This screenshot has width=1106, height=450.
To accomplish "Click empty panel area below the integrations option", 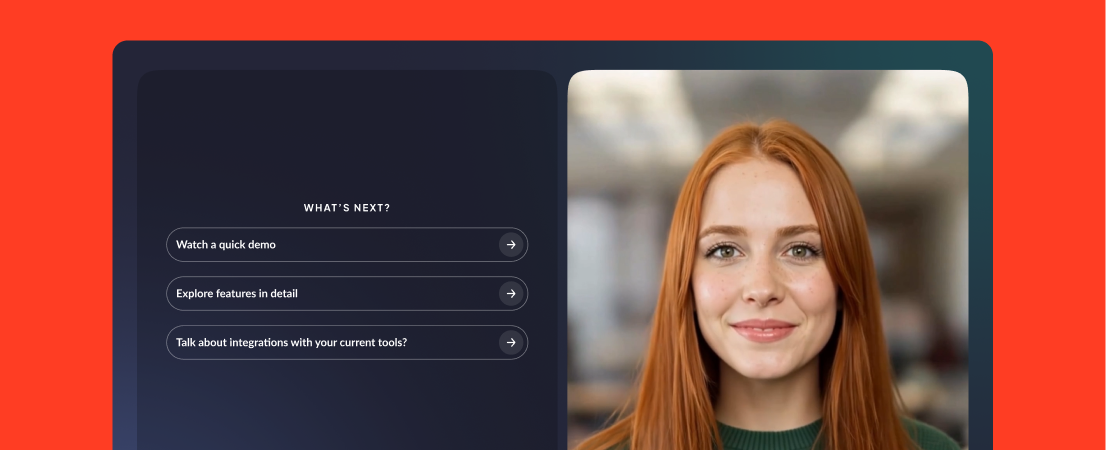I will (x=347, y=406).
